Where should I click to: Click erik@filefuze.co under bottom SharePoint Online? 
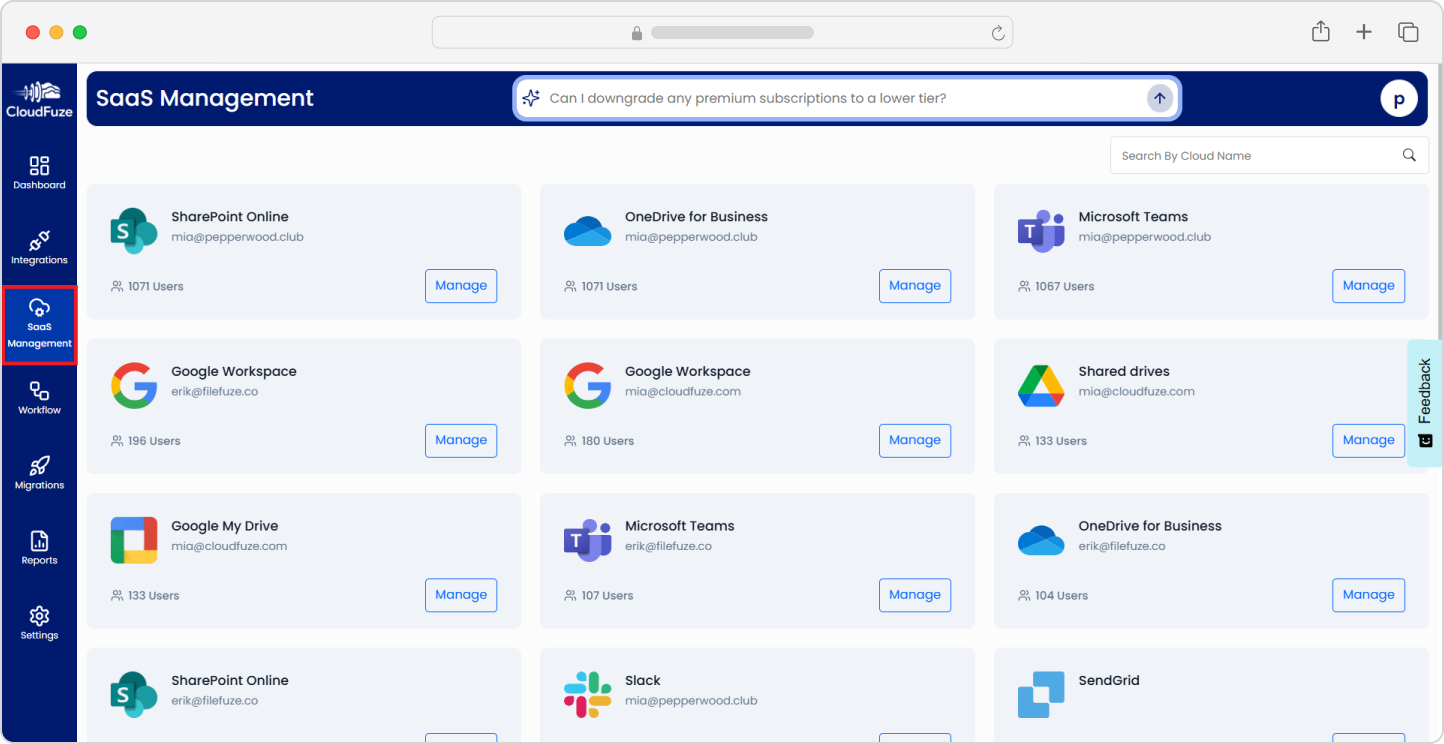215,701
